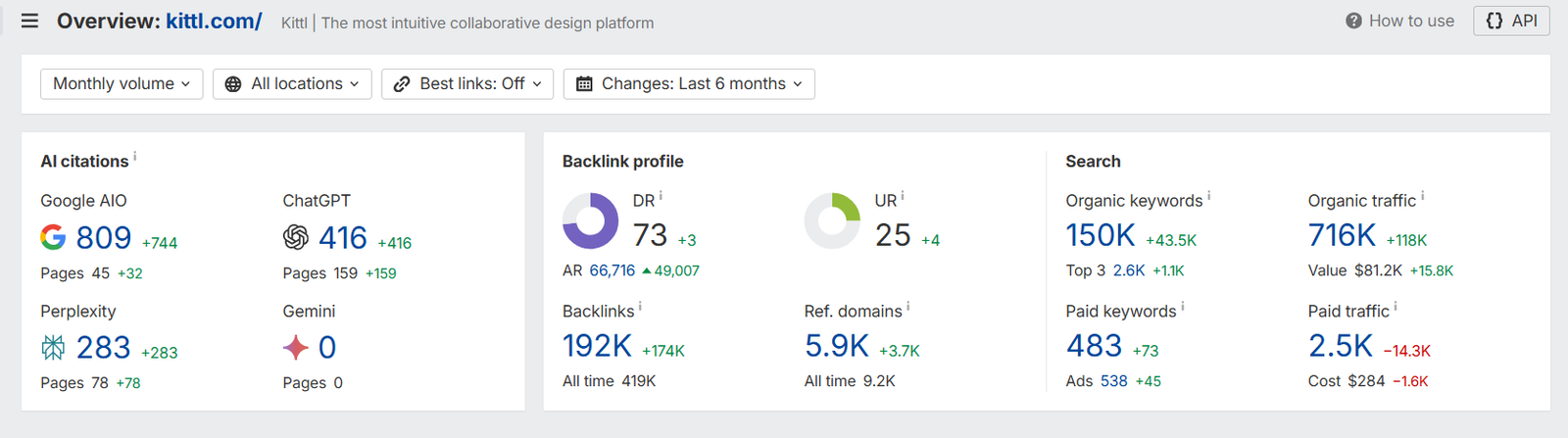Open the Best links: Off dropdown

coord(467,84)
